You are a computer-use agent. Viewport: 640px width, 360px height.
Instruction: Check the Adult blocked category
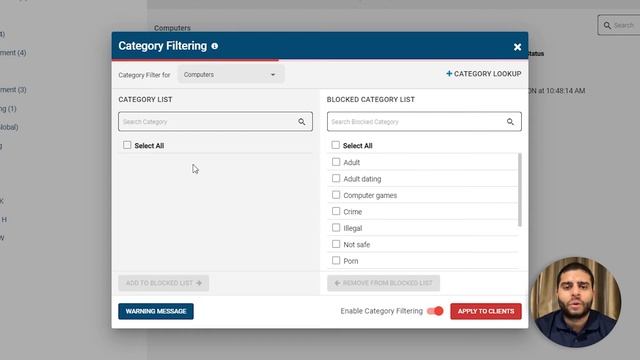(x=336, y=162)
